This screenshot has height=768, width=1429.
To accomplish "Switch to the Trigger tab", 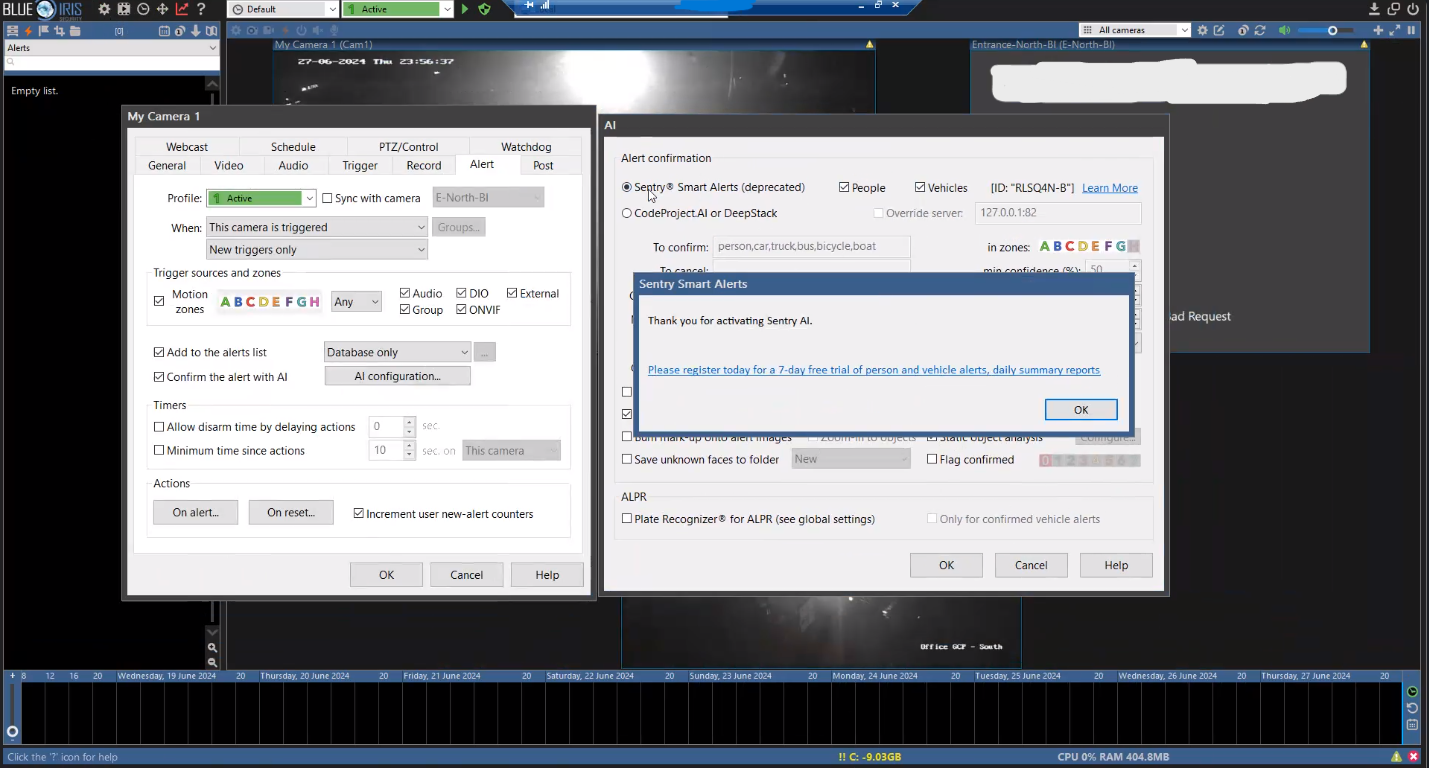I will point(360,166).
